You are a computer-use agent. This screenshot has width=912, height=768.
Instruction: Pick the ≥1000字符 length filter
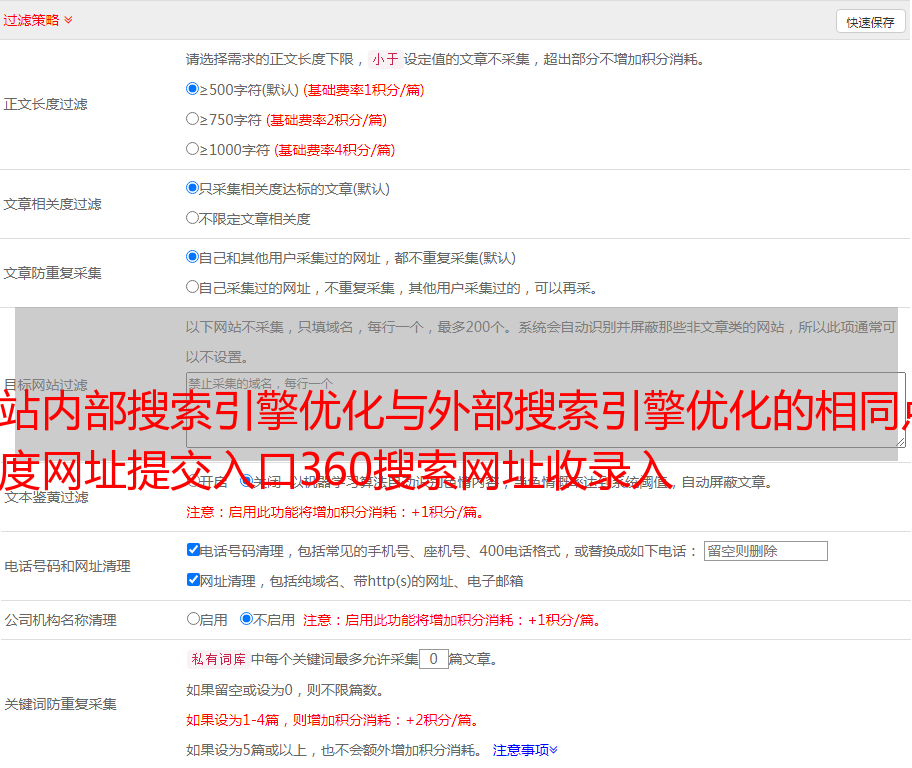tap(193, 149)
